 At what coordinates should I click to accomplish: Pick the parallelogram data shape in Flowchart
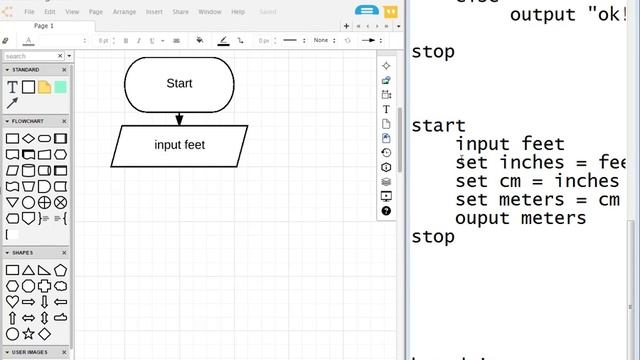(x=12, y=171)
